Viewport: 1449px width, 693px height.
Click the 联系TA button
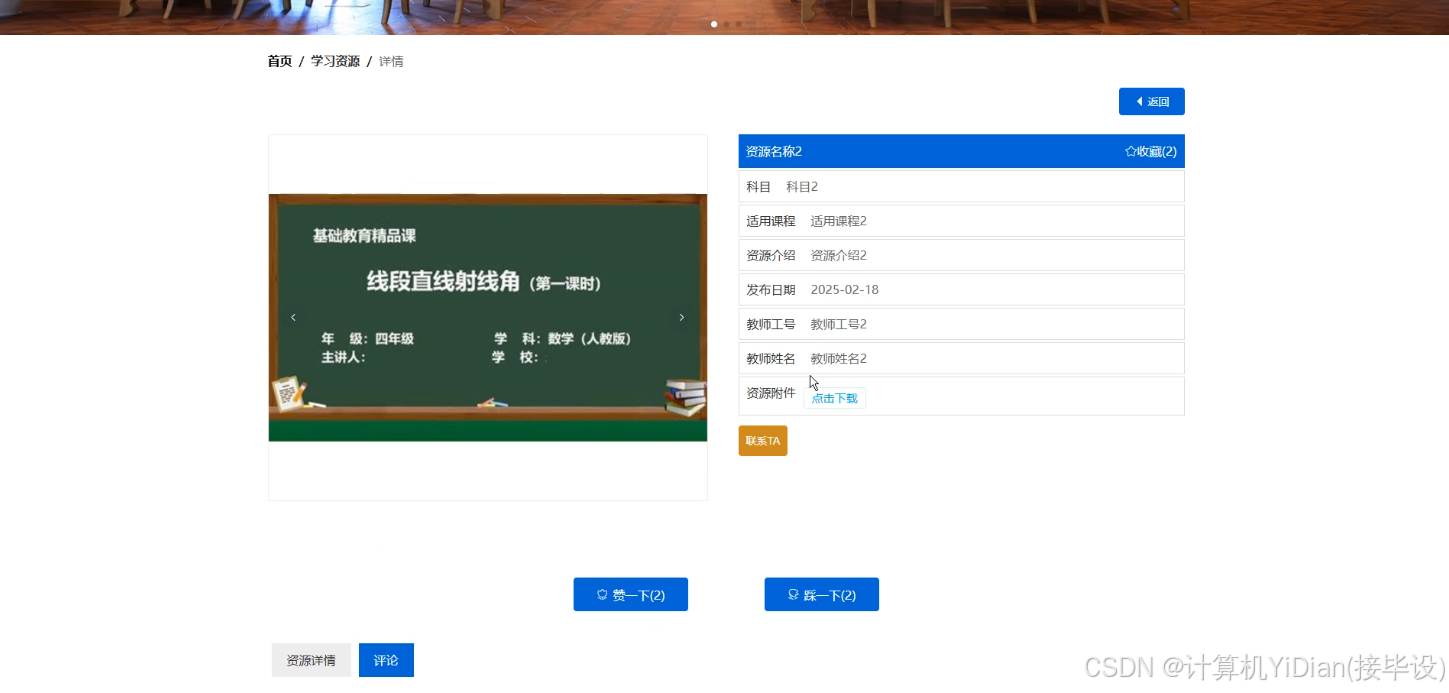coord(762,441)
